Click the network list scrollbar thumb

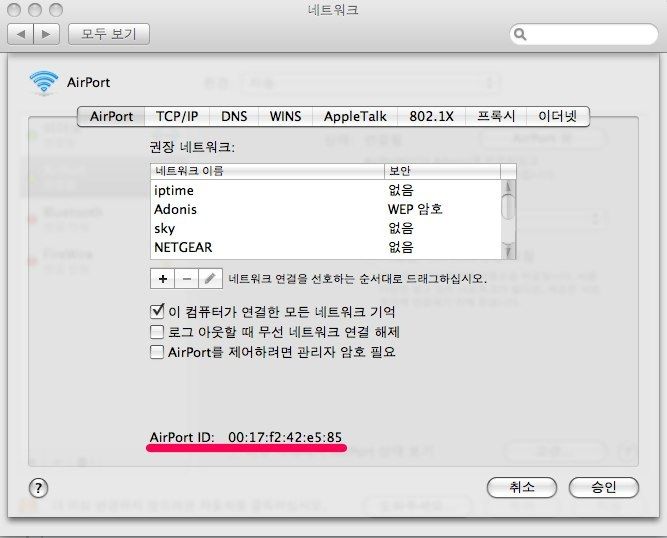coord(508,207)
